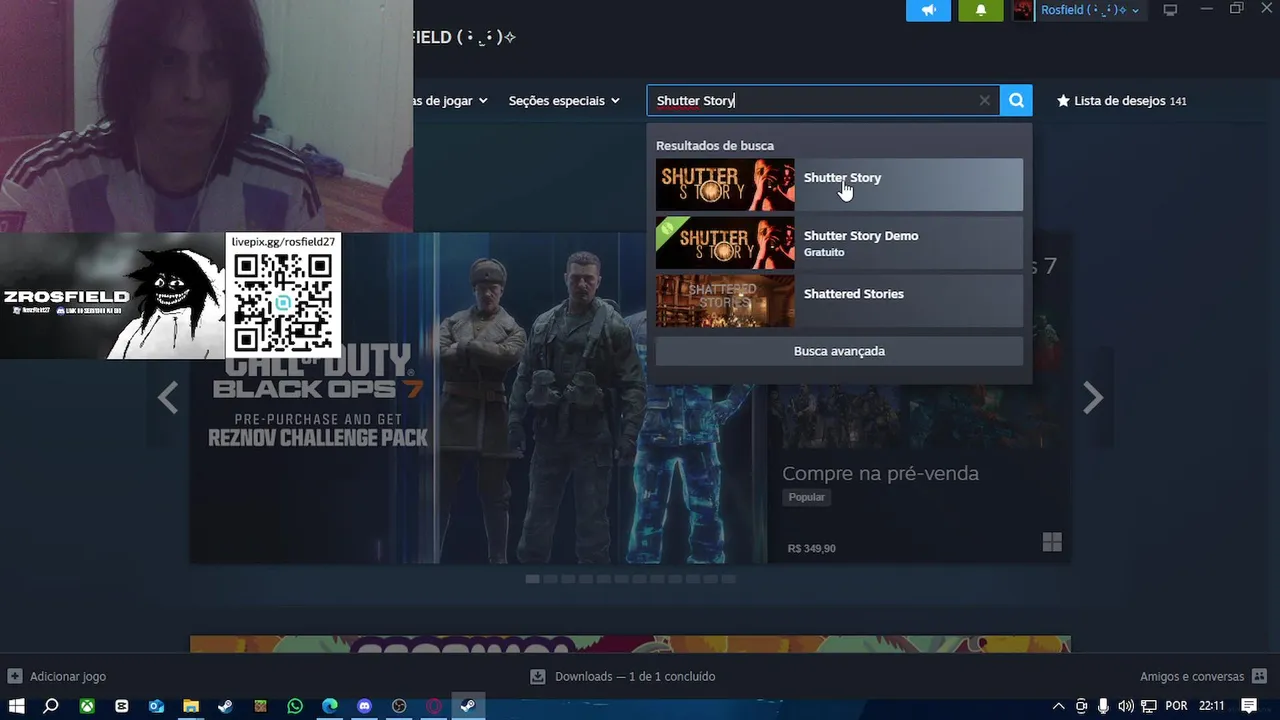Click the Shutter Story Demo thumbnail
1280x720 pixels.
pyautogui.click(x=725, y=243)
